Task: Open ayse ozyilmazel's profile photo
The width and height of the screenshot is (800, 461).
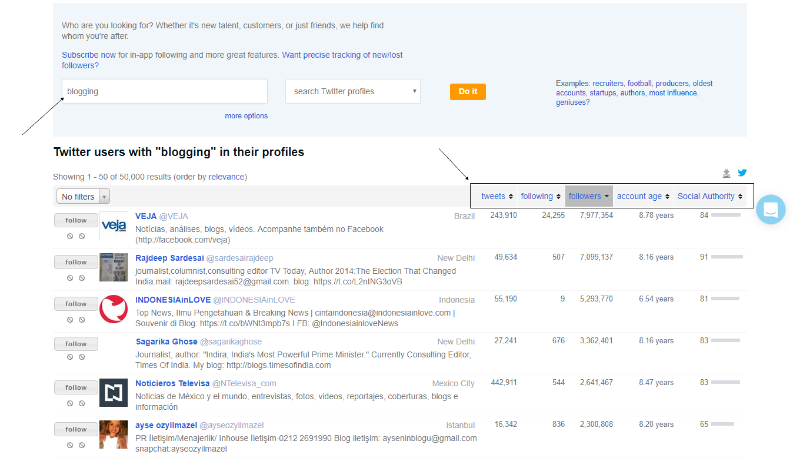Action: pos(113,434)
